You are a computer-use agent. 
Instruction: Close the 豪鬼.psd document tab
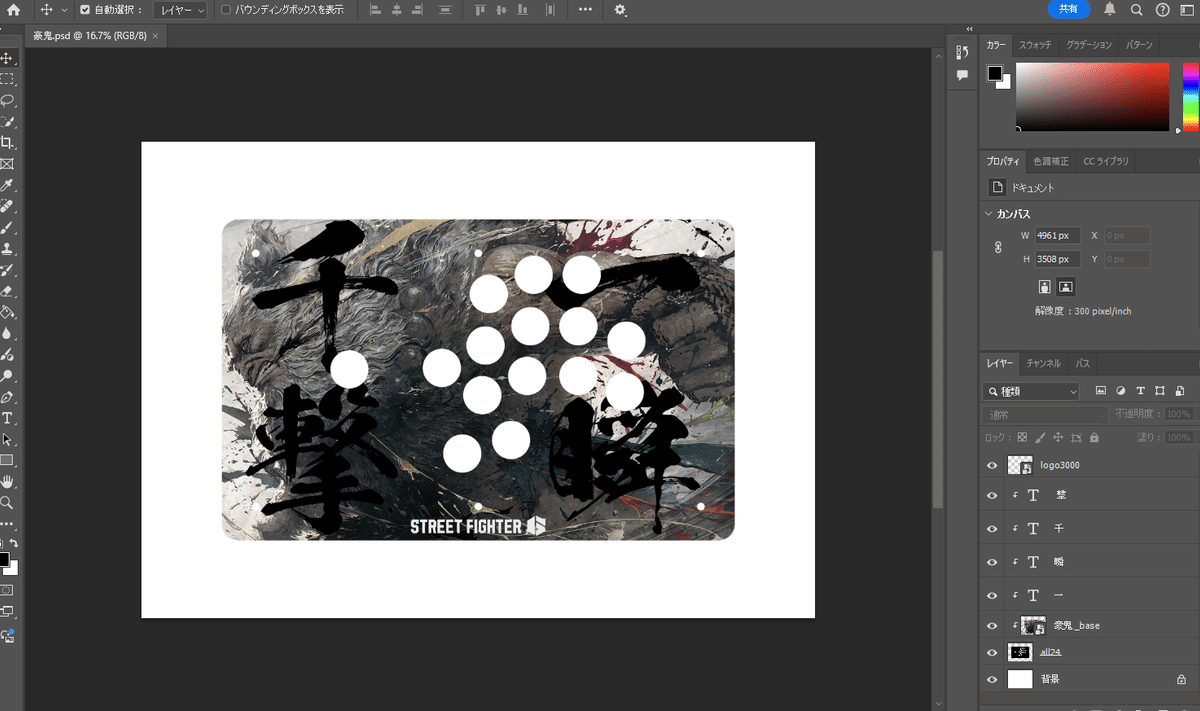155,35
